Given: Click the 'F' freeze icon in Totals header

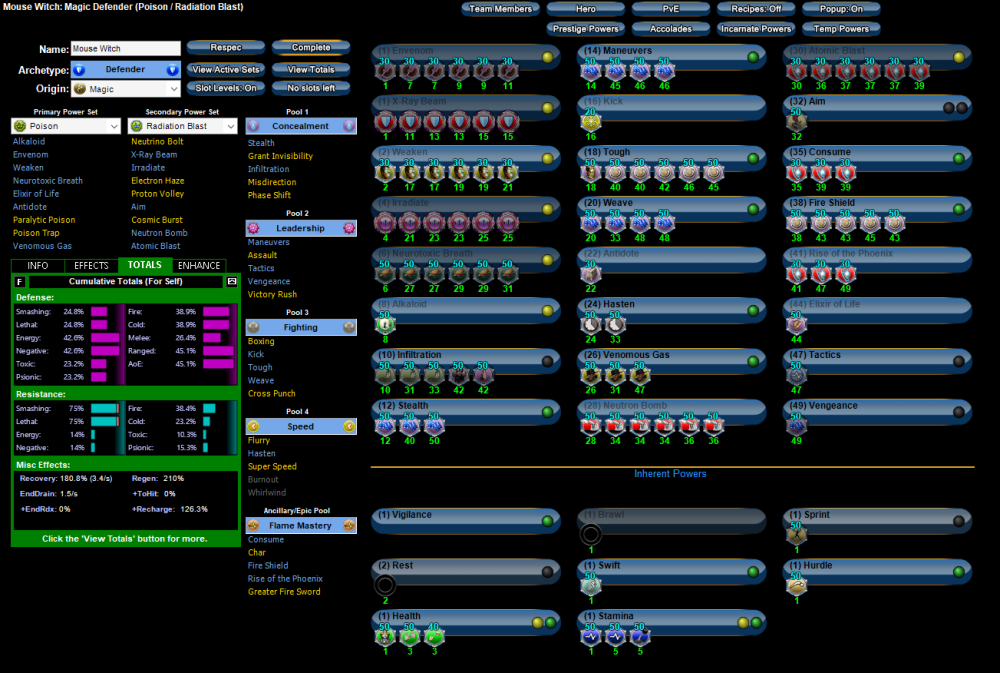Looking at the screenshot, I should coord(20,282).
